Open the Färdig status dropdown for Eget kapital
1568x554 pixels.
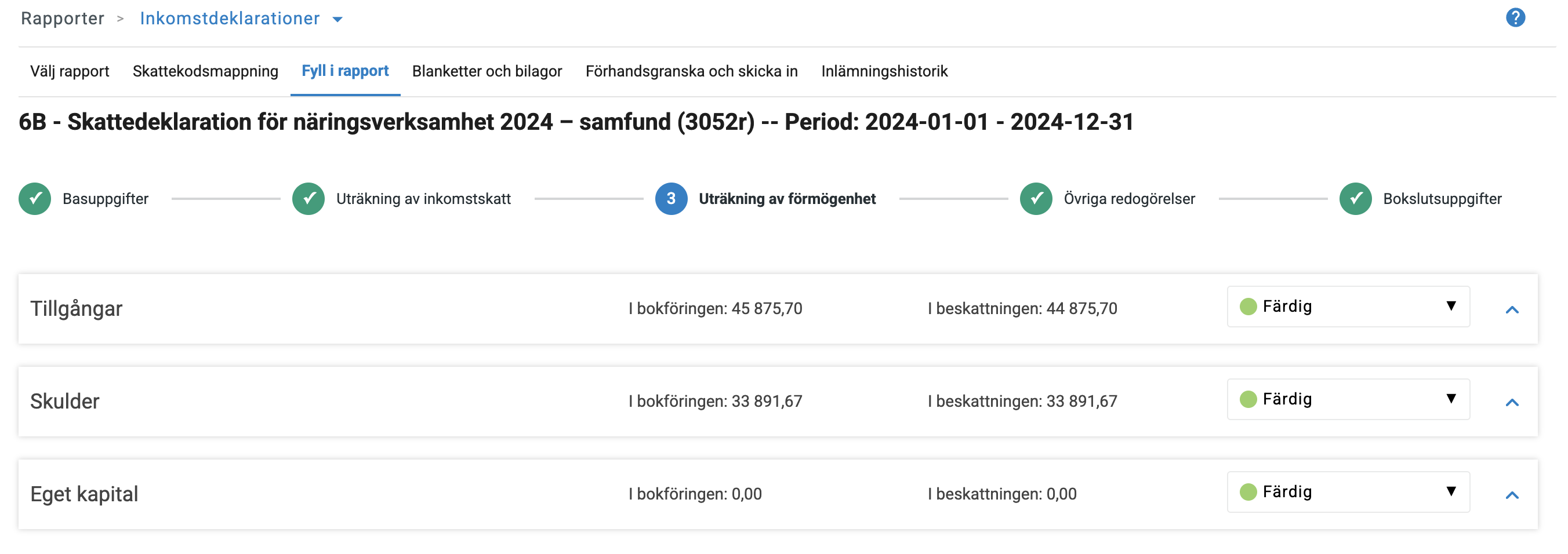point(1453,492)
